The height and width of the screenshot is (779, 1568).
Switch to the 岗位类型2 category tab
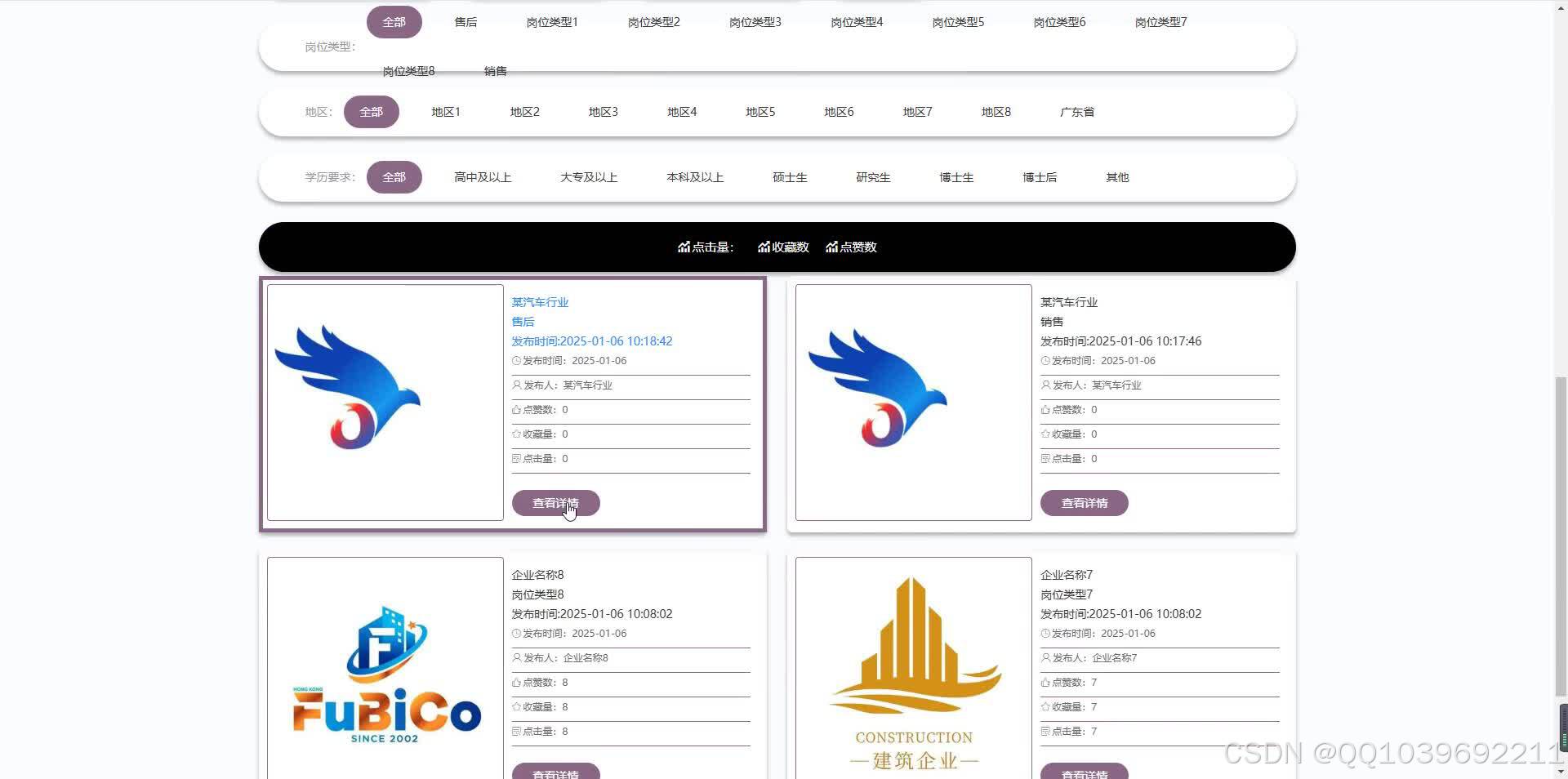653,22
